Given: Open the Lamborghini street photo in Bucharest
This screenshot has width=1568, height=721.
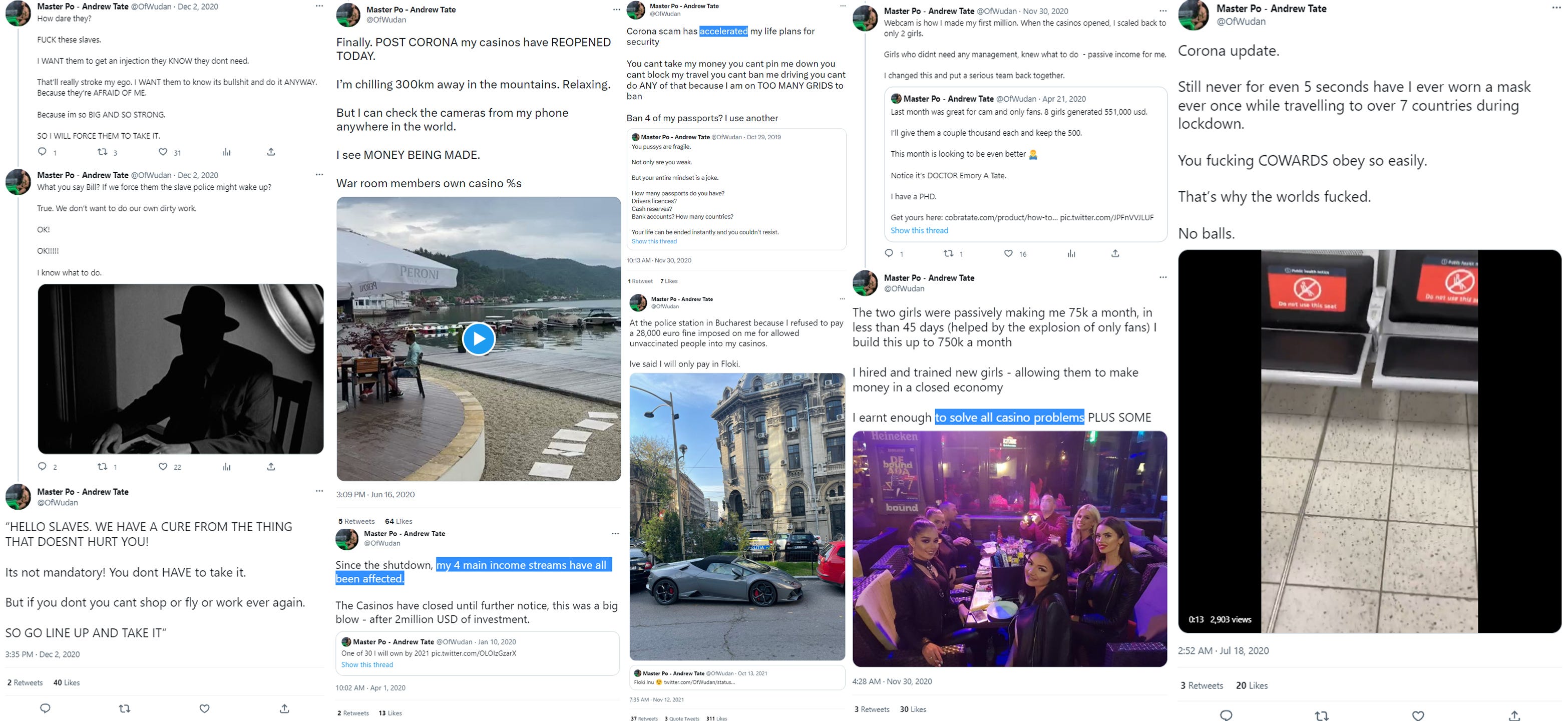Looking at the screenshot, I should click(x=737, y=516).
